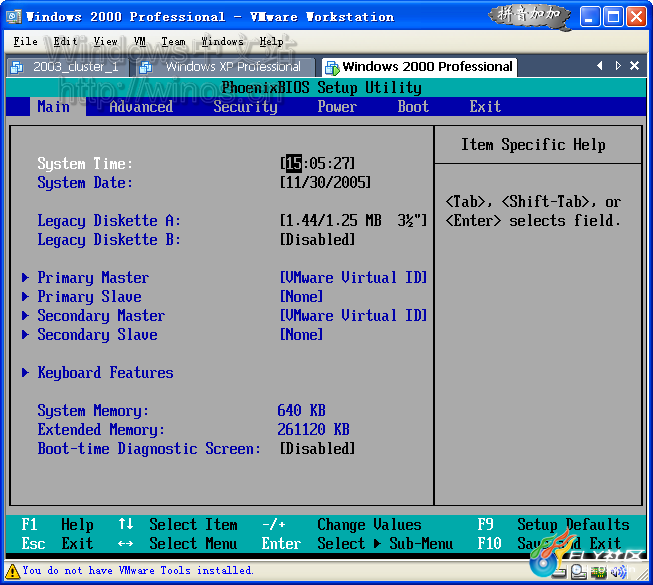Click the network adapter status icon
653x585 pixels.
598,573
